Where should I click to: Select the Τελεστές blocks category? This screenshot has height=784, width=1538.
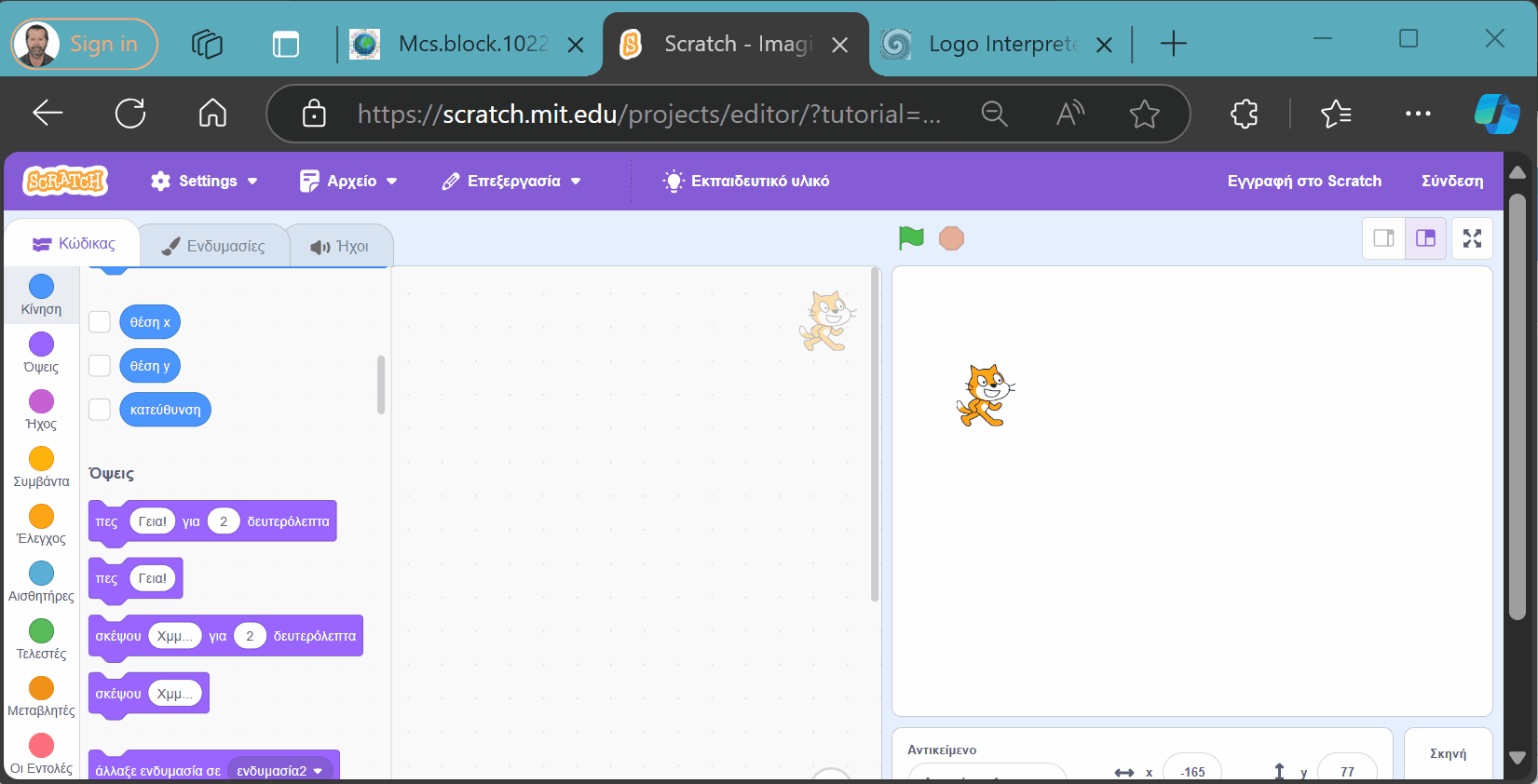[42, 640]
